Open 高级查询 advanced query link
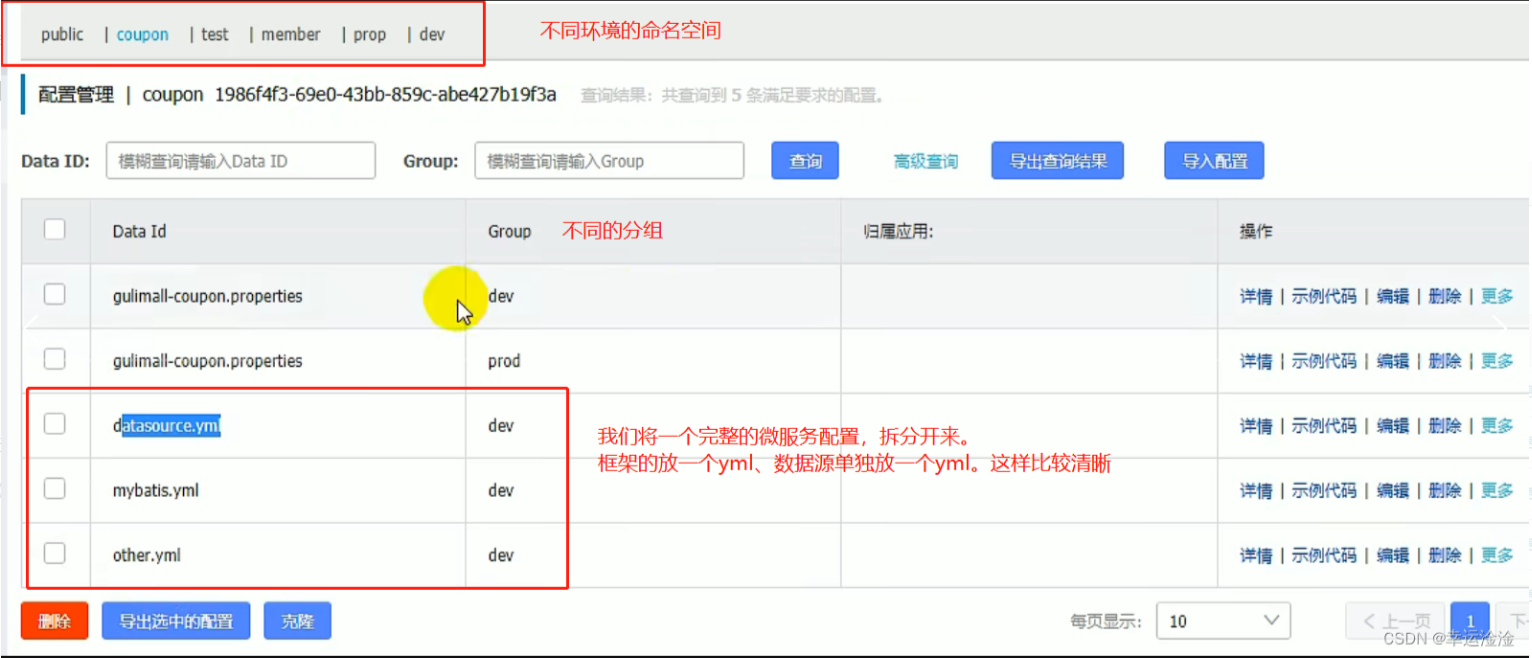1532x658 pixels. 925,161
